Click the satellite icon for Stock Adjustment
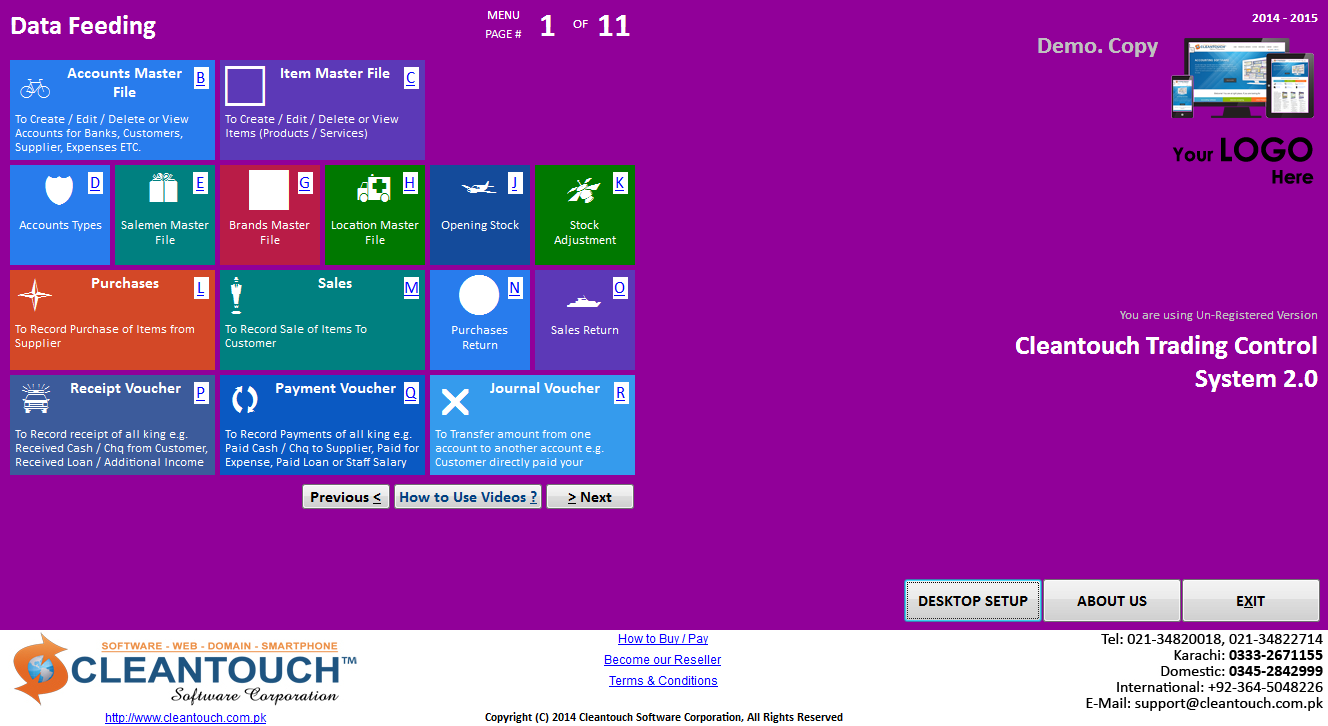Viewport: 1328px width, 726px height. (x=582, y=189)
